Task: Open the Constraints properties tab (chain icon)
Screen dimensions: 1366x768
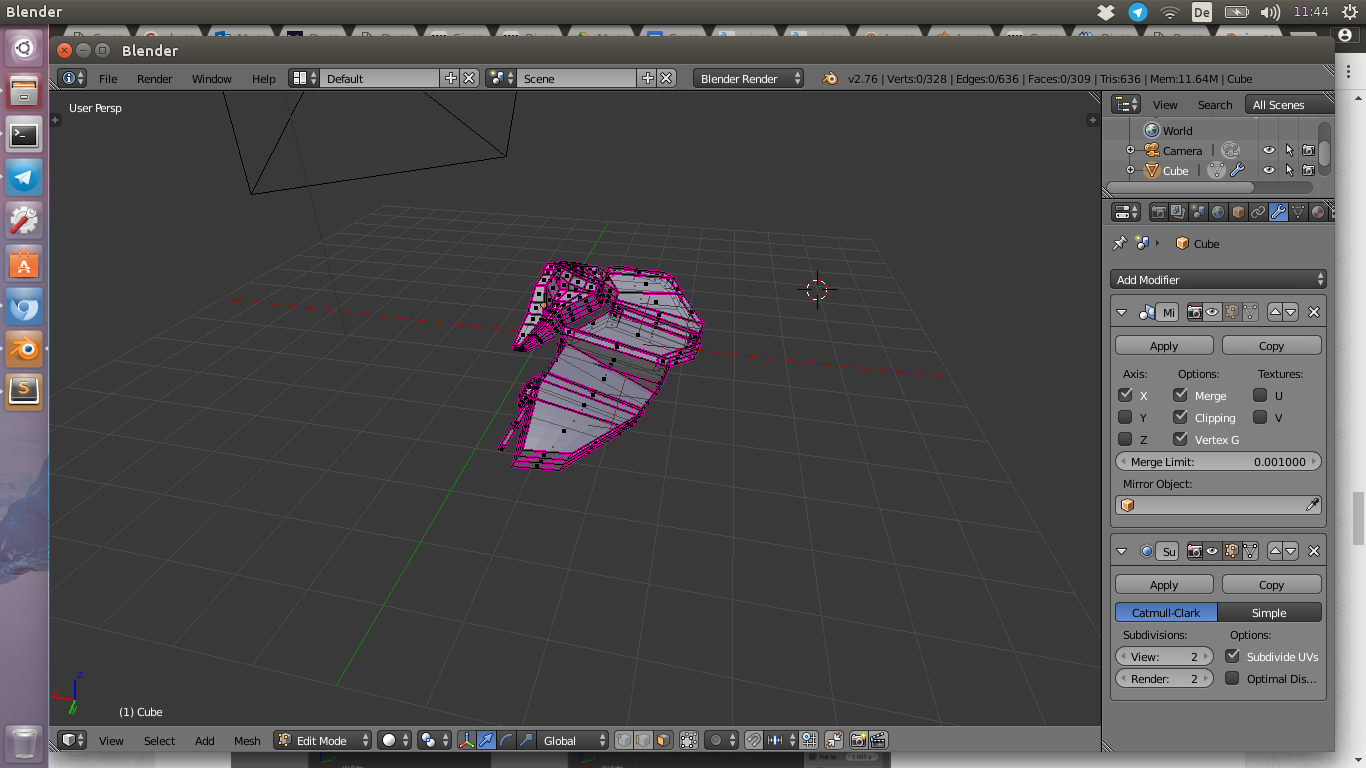Action: [1258, 212]
